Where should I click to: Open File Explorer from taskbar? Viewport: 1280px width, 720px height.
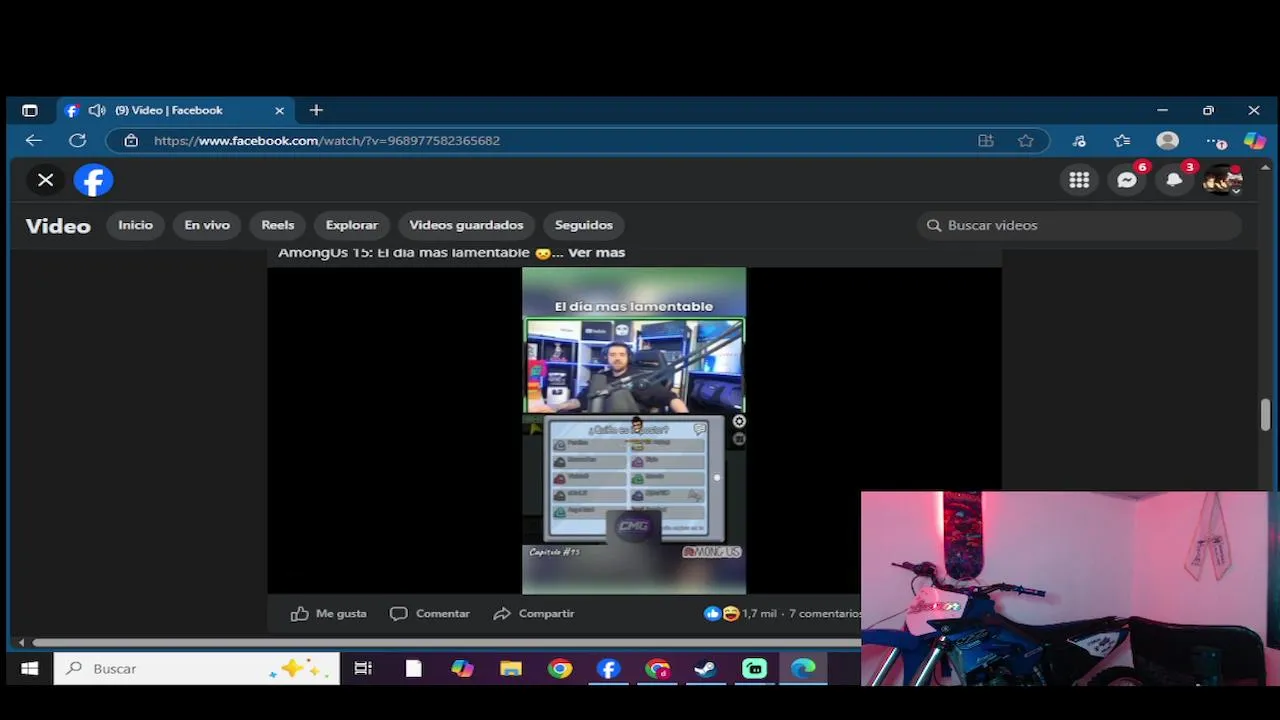click(x=511, y=669)
